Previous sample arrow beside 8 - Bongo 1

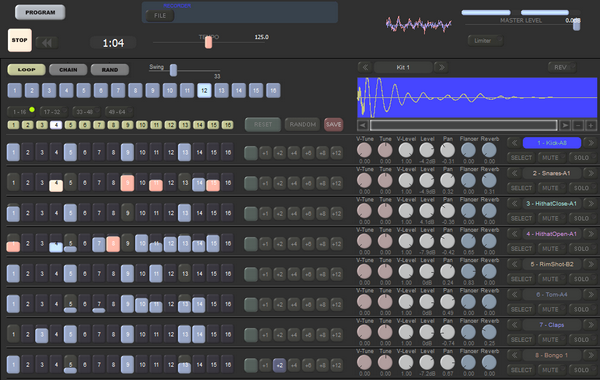[x=514, y=355]
